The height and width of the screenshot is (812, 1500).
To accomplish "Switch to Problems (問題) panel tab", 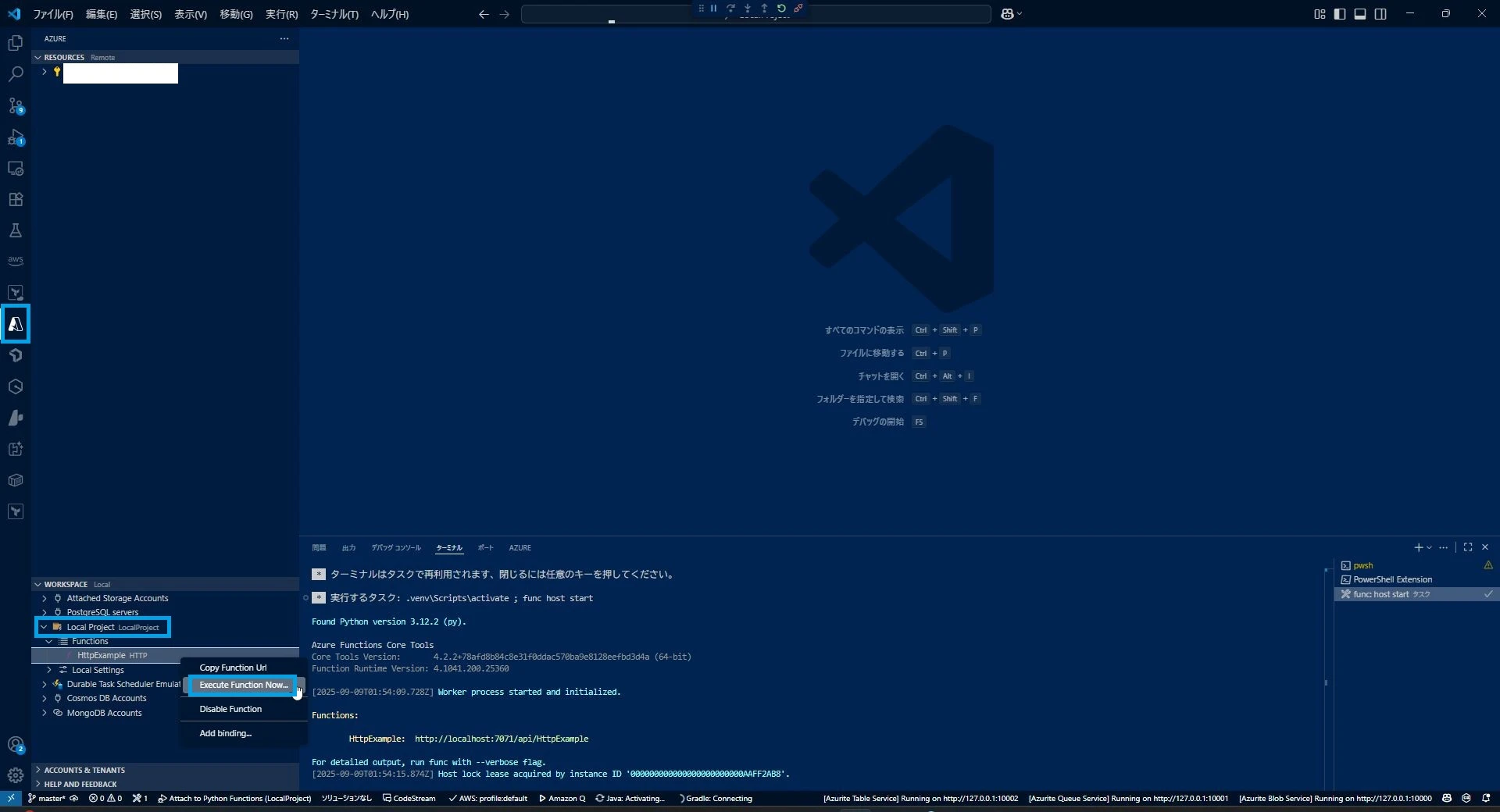I will click(x=319, y=547).
